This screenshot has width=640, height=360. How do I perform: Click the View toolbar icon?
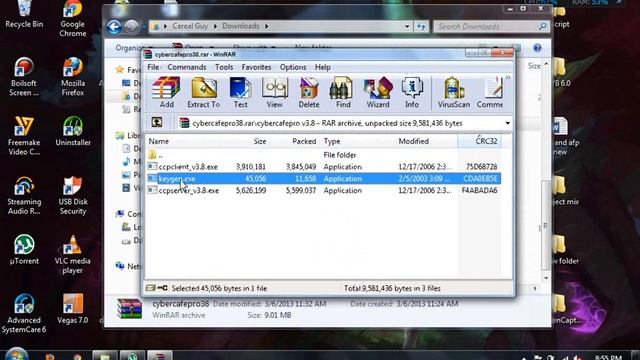[x=275, y=92]
